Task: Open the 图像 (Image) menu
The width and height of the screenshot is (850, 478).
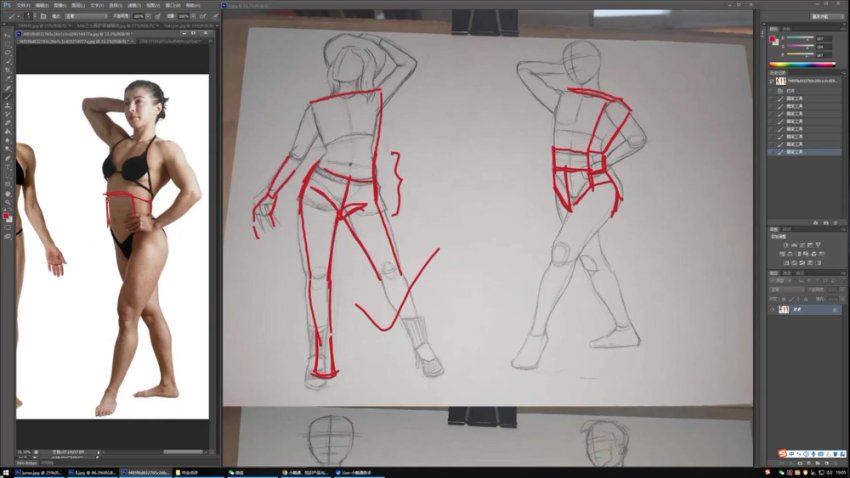Action: coord(60,5)
